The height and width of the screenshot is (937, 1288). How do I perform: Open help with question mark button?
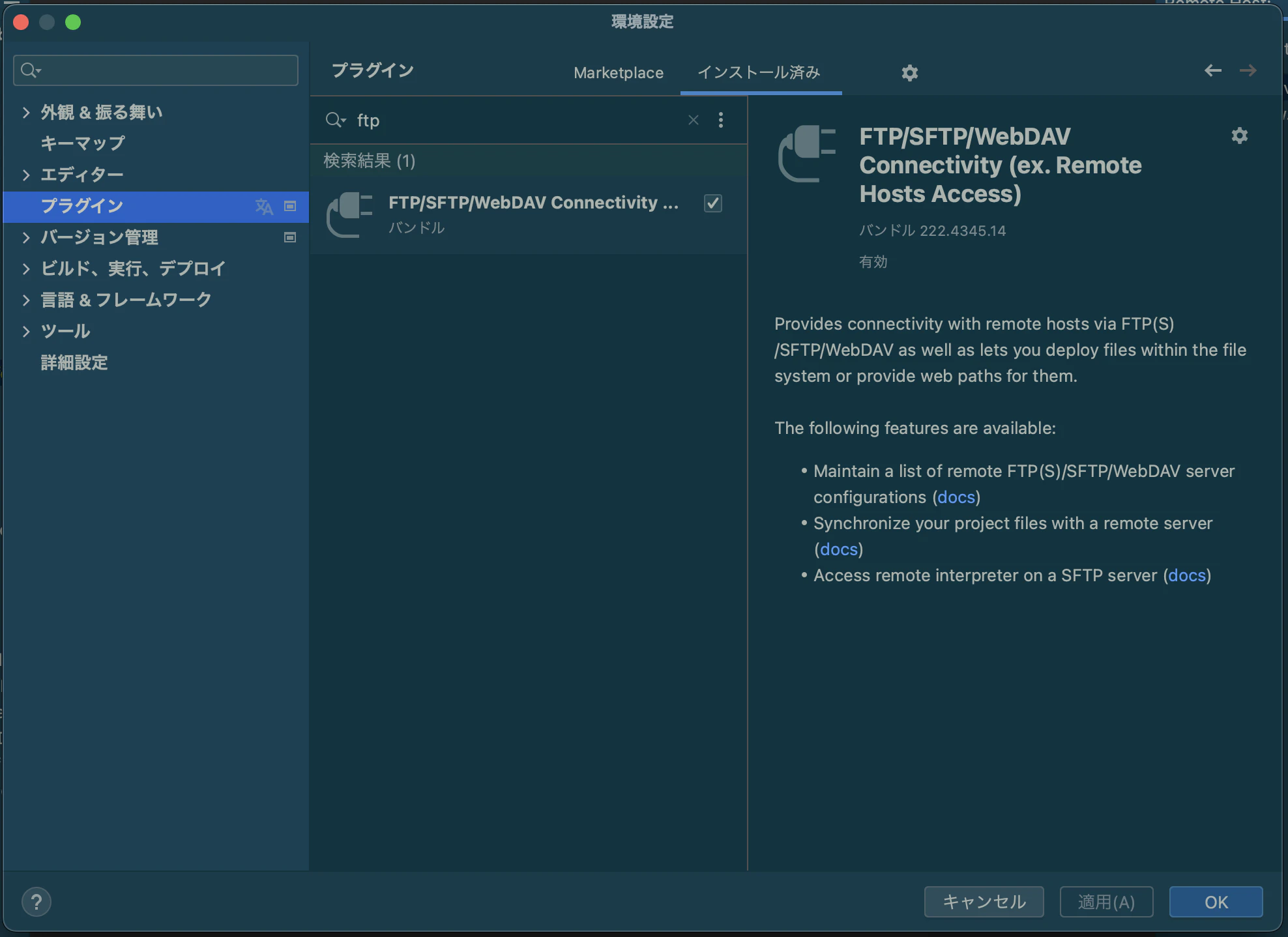coord(37,902)
